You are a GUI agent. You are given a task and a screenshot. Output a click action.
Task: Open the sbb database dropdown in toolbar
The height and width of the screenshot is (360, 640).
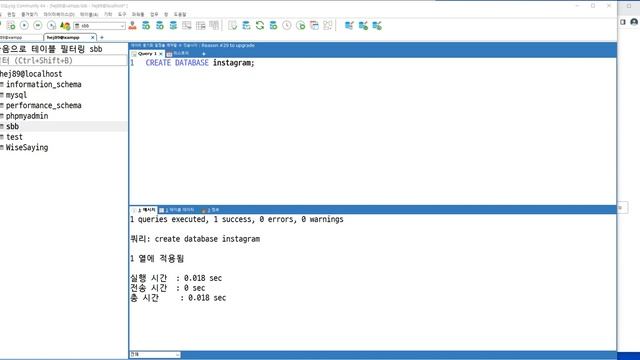click(x=99, y=26)
